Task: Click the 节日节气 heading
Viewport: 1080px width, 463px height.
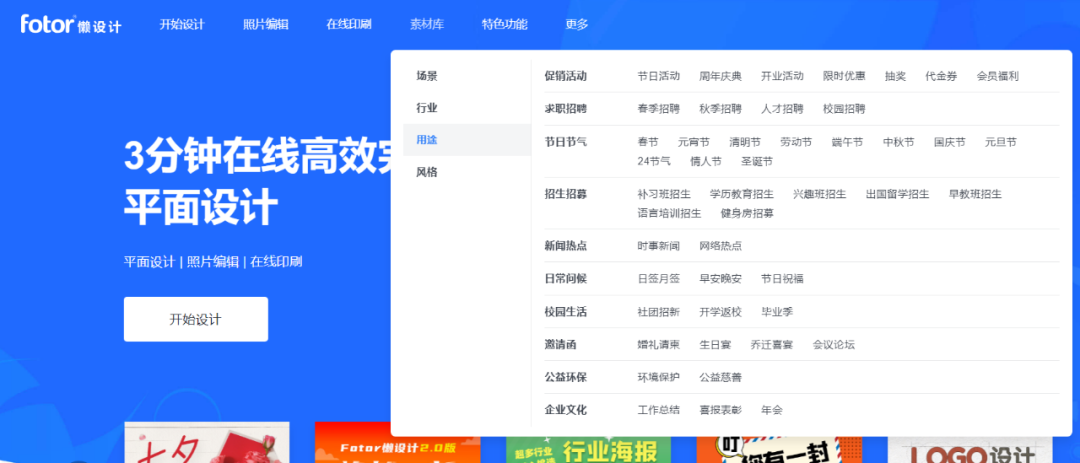Action: pos(565,142)
